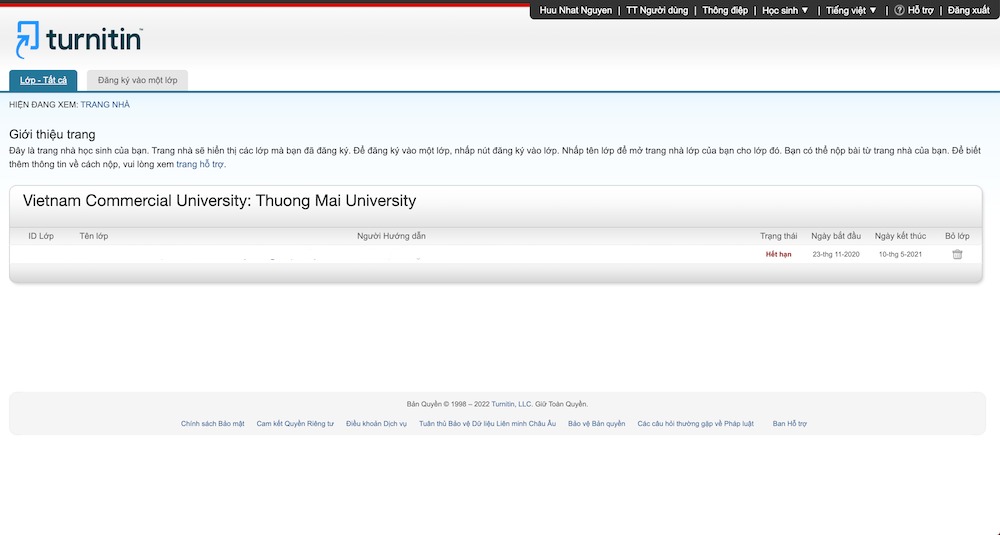Expand the Học sinh role dropdown
The width and height of the screenshot is (1000, 535).
785,10
